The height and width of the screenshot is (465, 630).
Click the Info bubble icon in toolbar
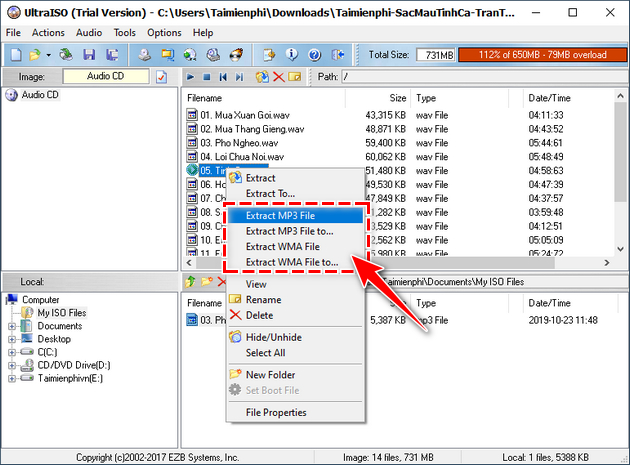(292, 55)
